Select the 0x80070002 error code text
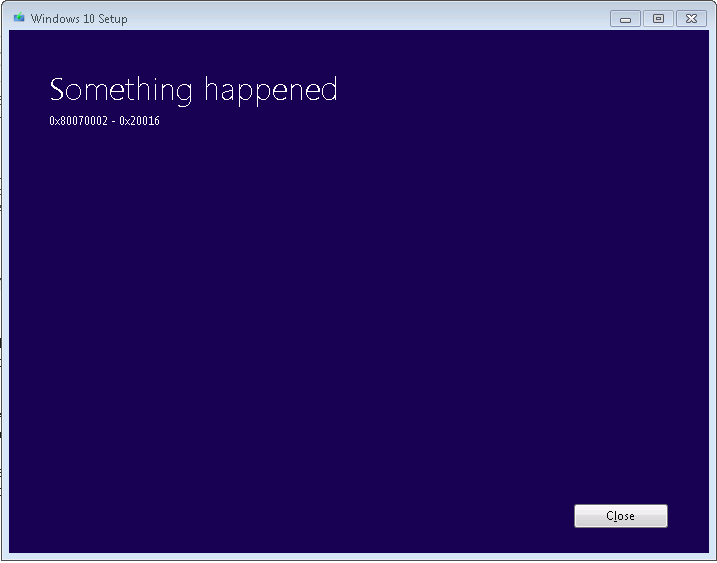Image resolution: width=717 pixels, height=563 pixels. pos(79,121)
